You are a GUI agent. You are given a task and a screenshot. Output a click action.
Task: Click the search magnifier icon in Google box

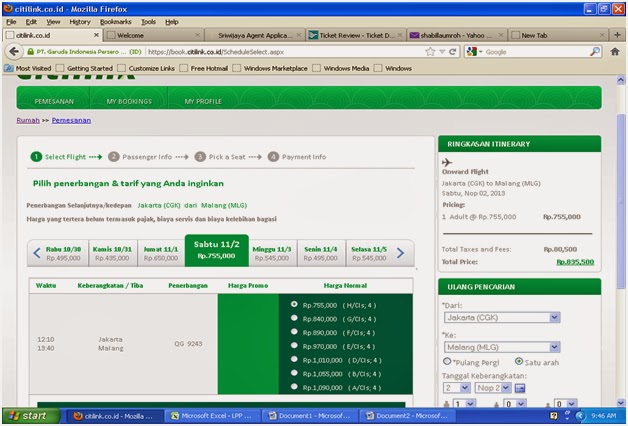[x=595, y=52]
